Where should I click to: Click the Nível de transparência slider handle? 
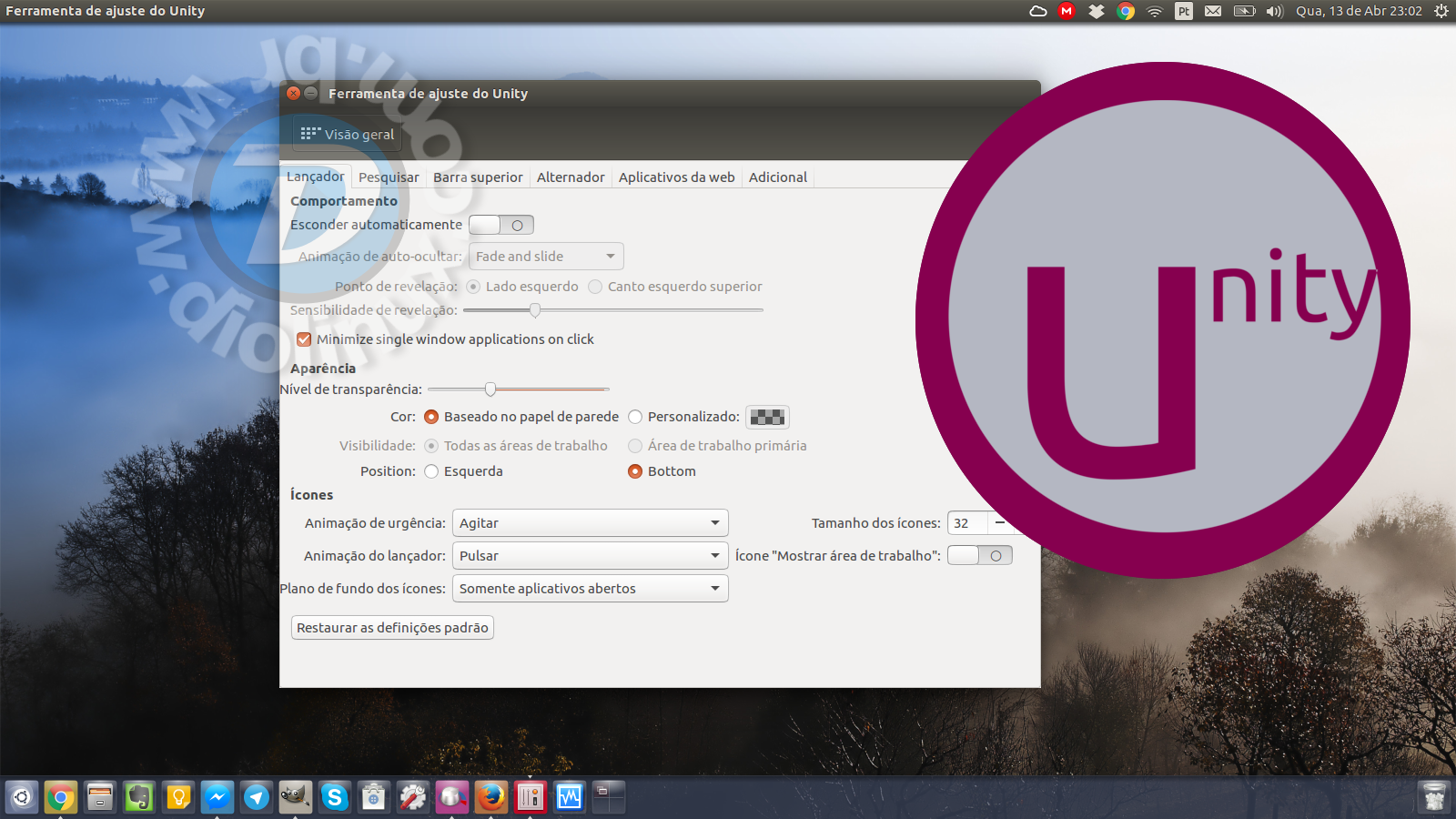pyautogui.click(x=490, y=389)
